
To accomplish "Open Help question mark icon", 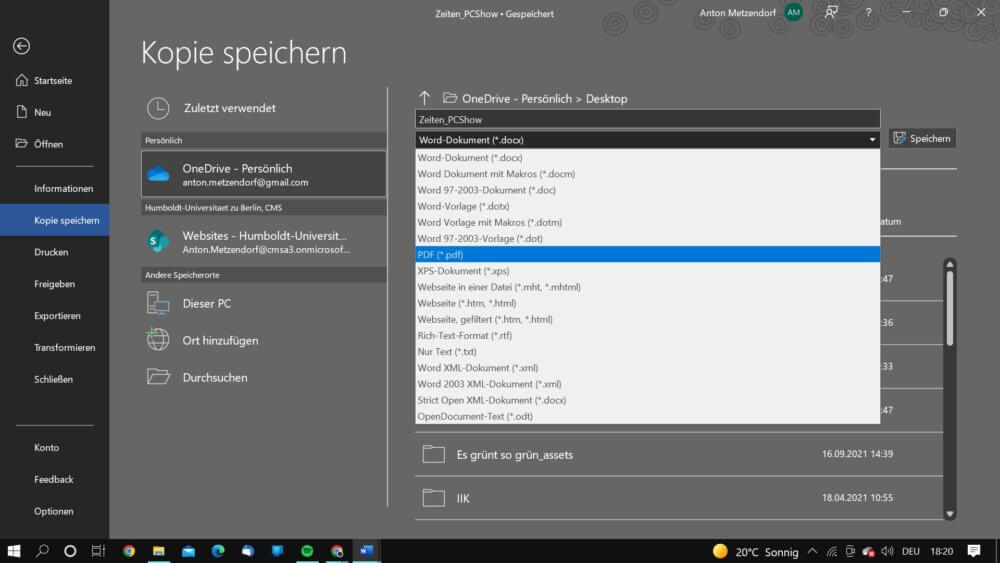I will tap(868, 12).
